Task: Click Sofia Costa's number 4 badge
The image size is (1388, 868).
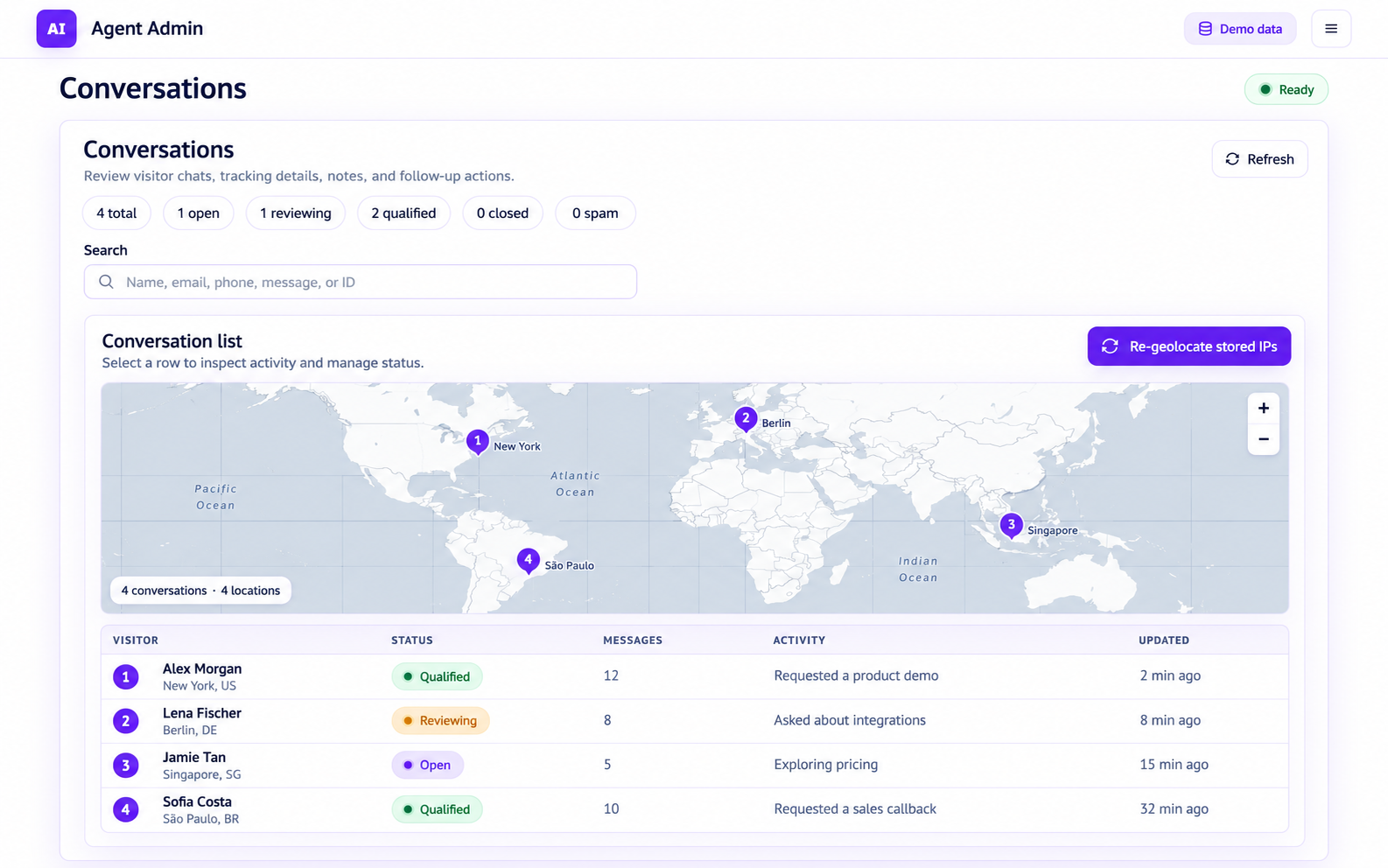Action: pyautogui.click(x=126, y=809)
